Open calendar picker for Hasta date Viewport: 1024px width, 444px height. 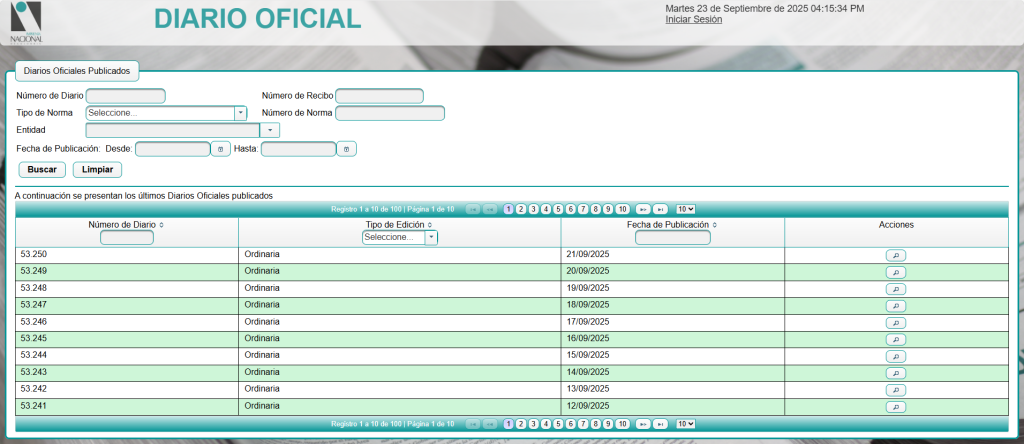coord(346,149)
